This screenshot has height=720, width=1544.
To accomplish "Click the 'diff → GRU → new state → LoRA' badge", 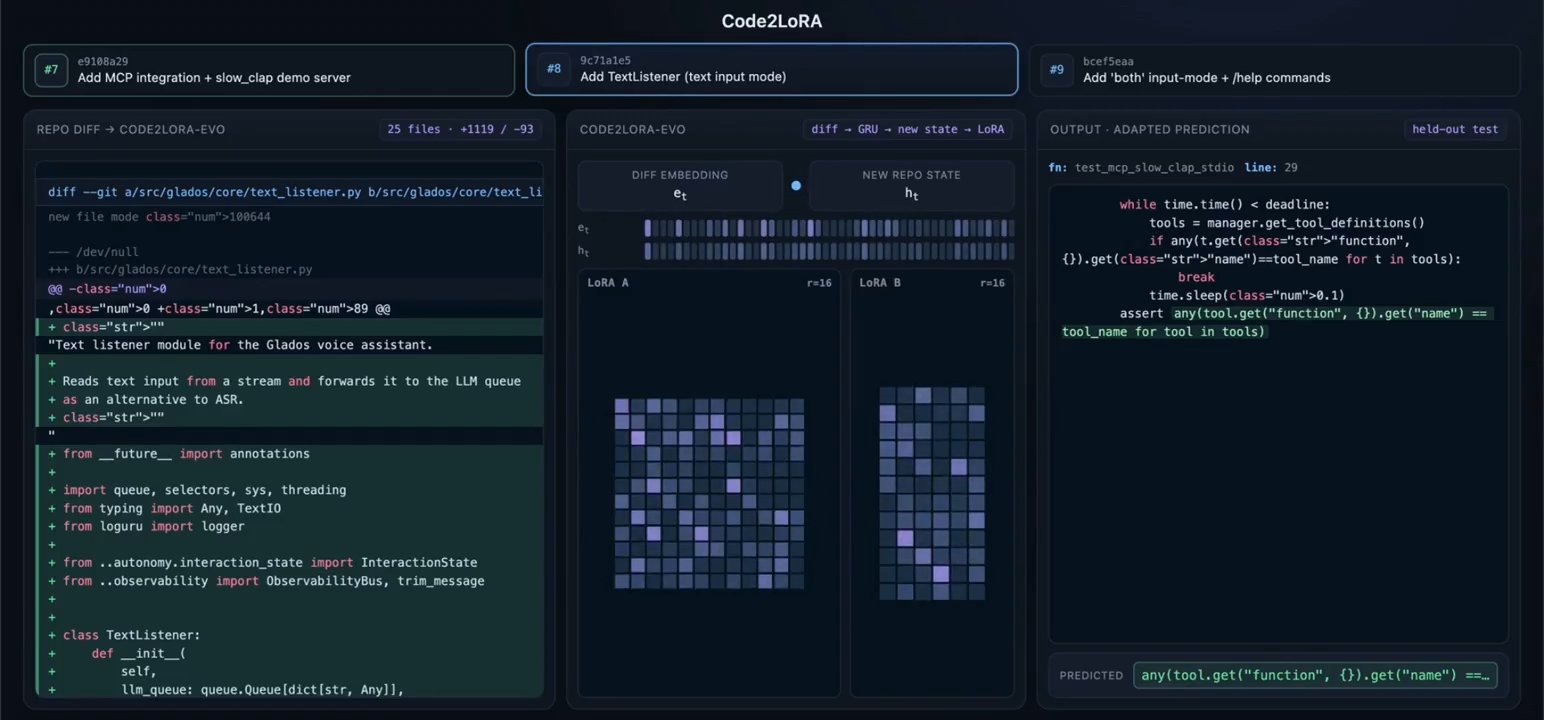I will click(x=908, y=129).
